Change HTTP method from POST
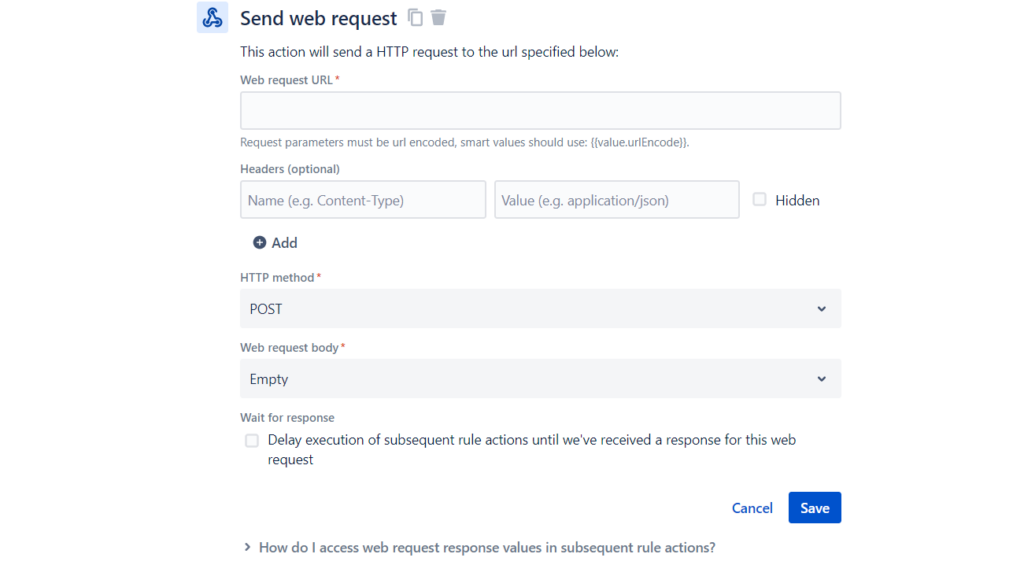1024x576 pixels. point(540,308)
